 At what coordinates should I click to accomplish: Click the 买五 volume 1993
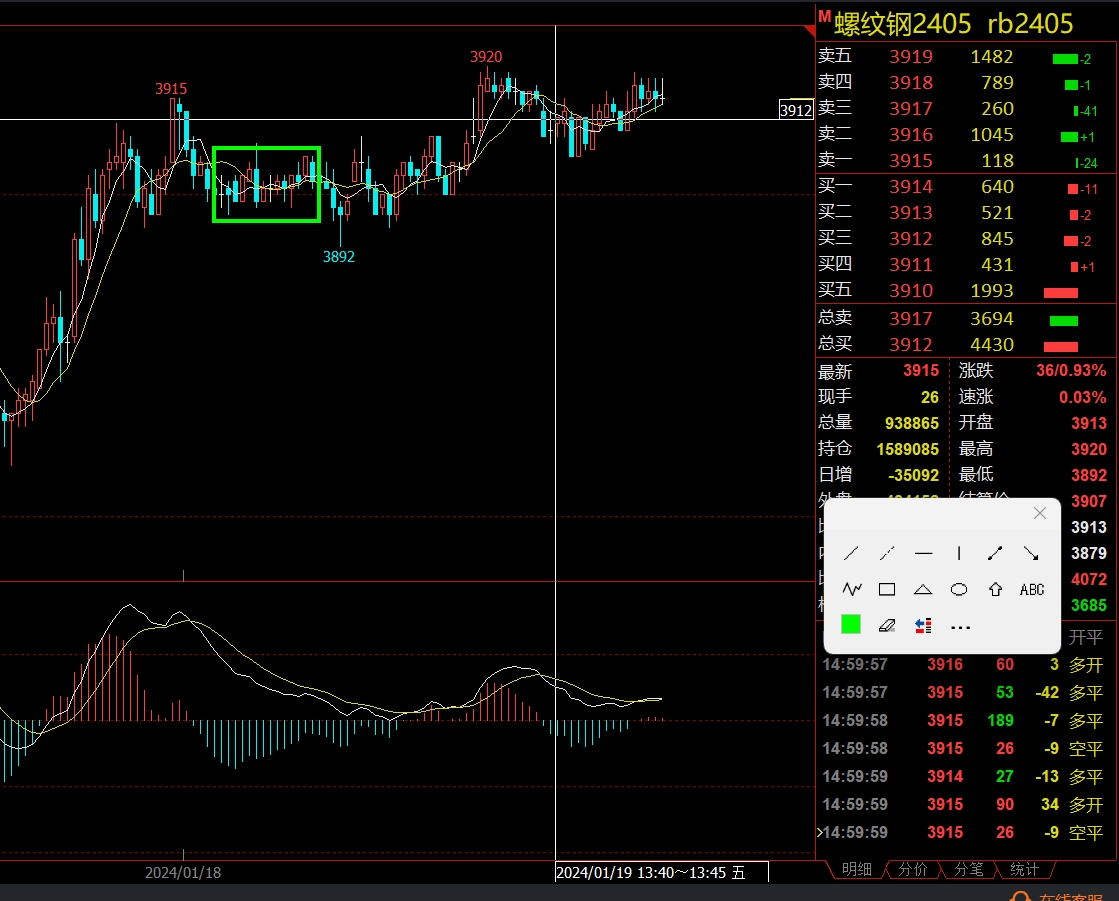[991, 291]
